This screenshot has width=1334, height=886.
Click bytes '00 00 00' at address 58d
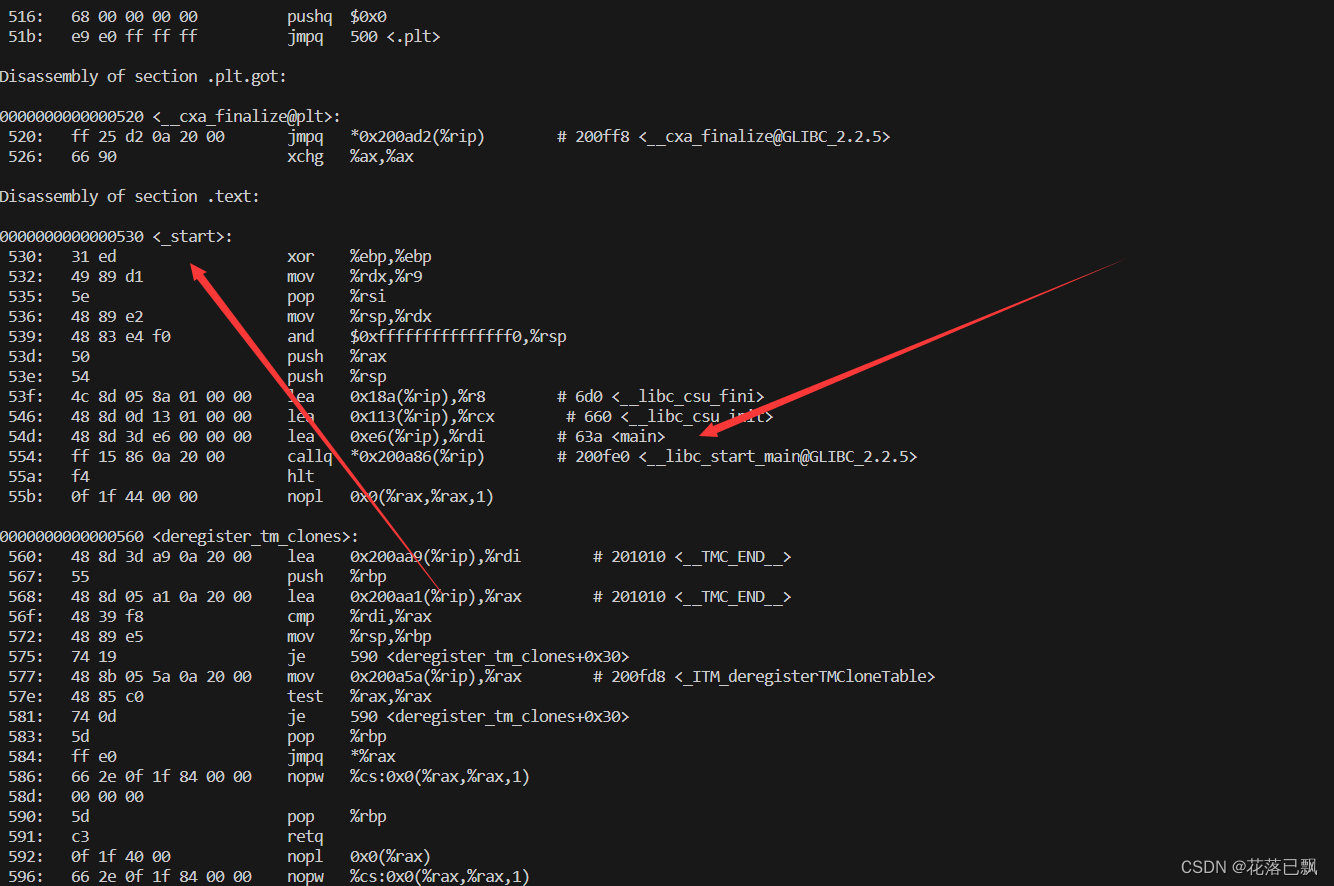[107, 797]
